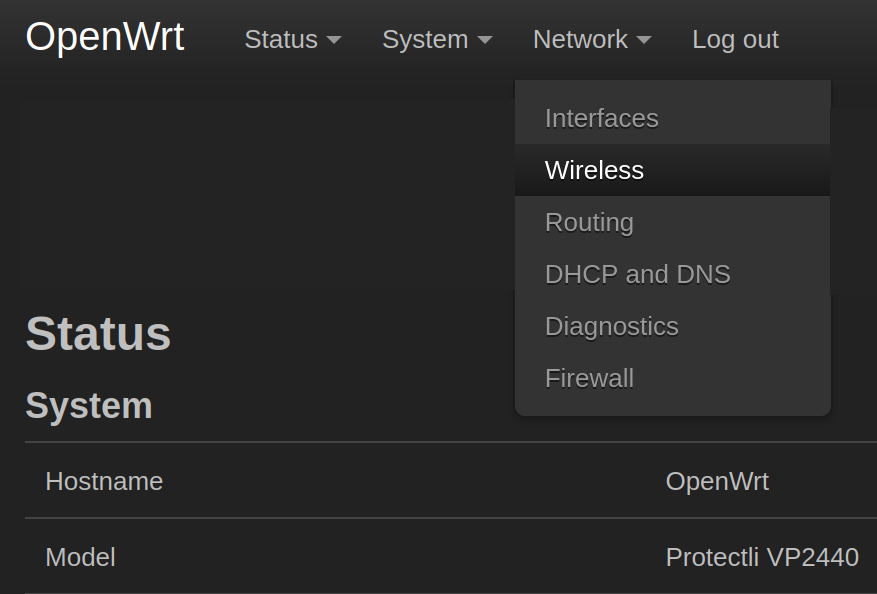Choose Routing in the Network menu
The image size is (877, 594).
(589, 222)
